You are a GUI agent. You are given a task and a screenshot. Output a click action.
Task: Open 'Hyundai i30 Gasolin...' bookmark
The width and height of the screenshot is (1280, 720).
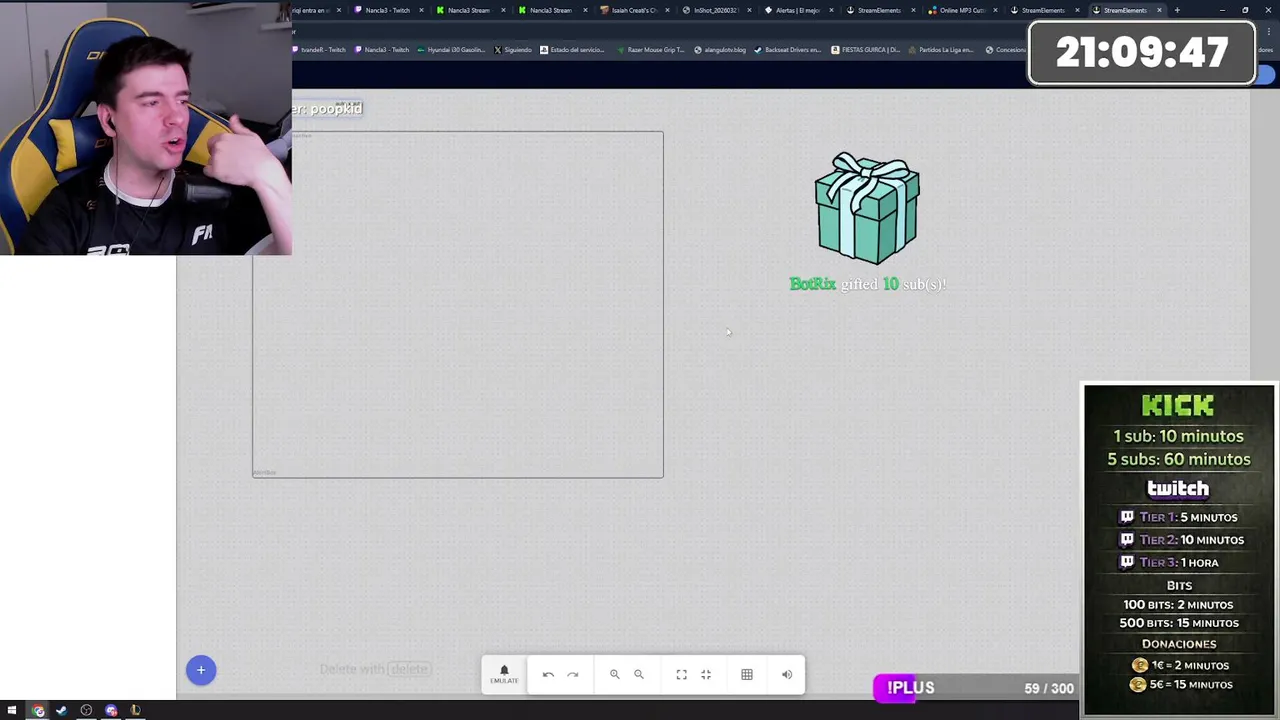coord(450,50)
